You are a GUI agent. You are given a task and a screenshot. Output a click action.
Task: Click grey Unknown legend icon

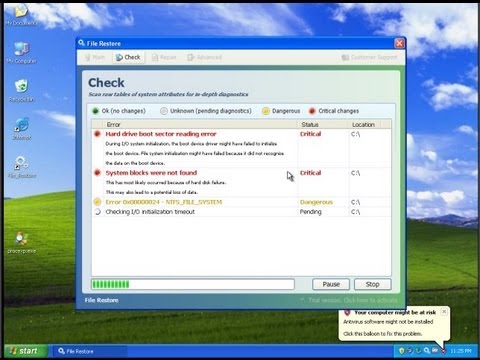164,111
